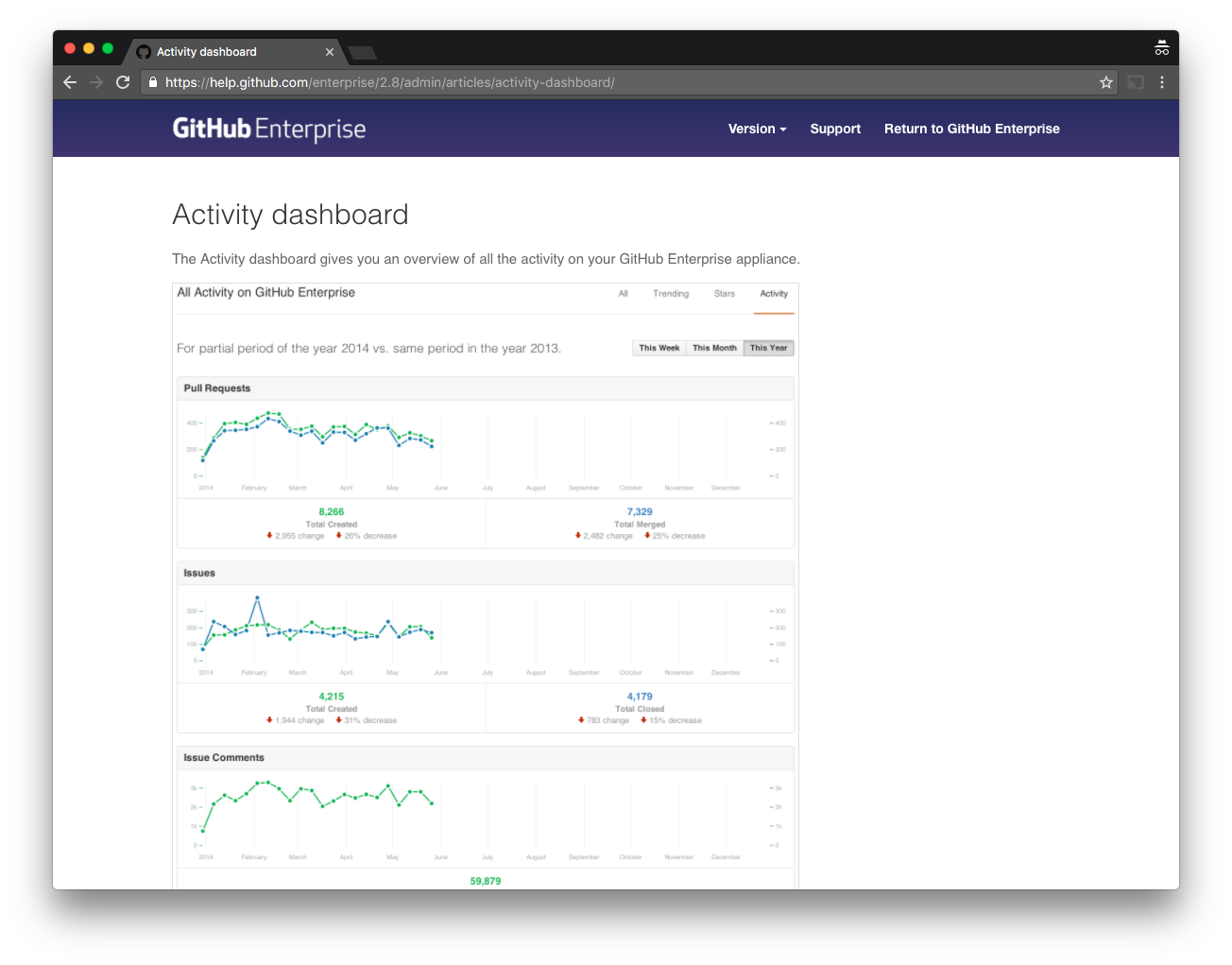This screenshot has width=1232, height=965.
Task: Click the Issue Comments line chart
Action: pyautogui.click(x=486, y=818)
